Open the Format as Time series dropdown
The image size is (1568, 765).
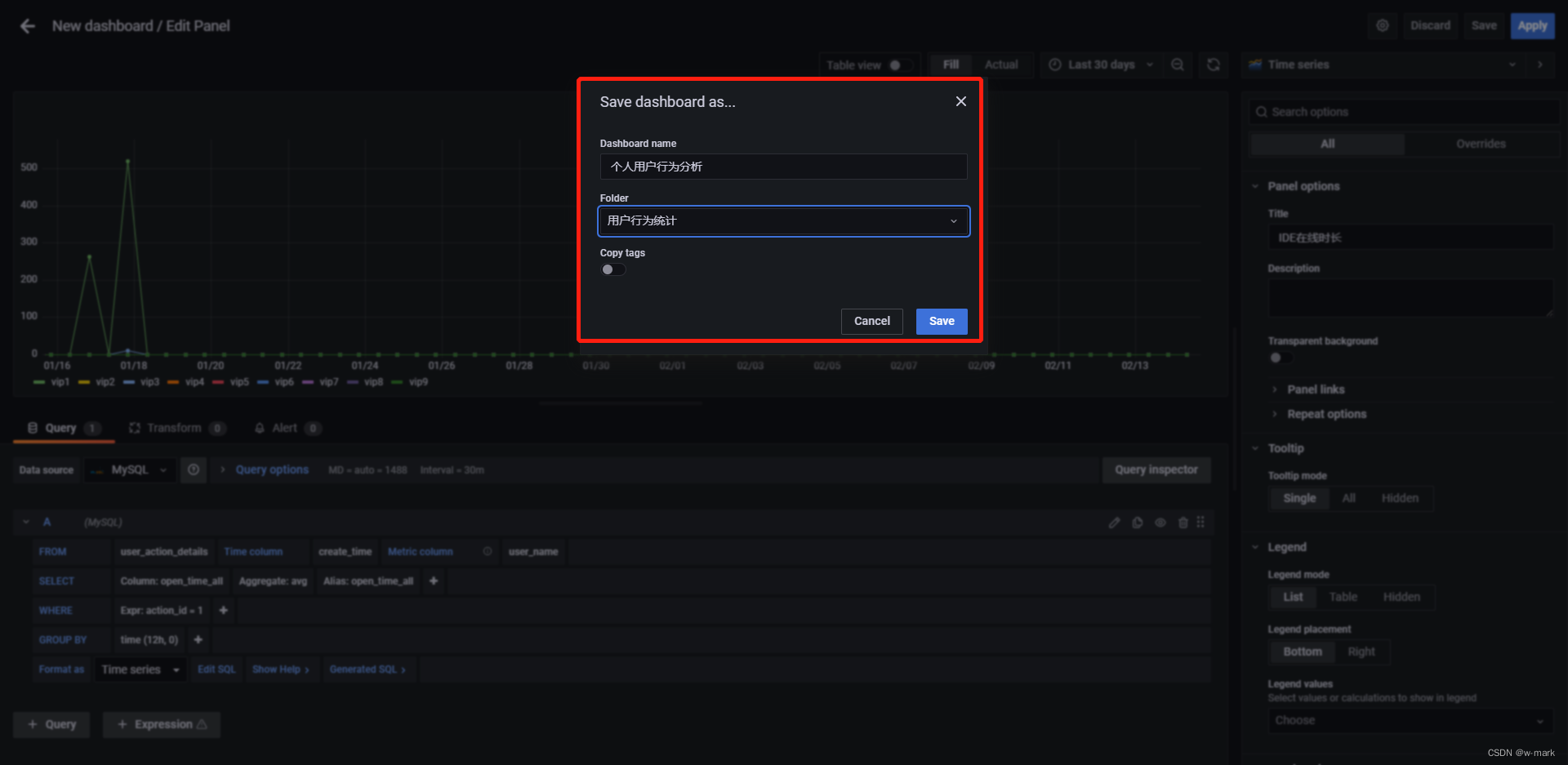click(140, 669)
